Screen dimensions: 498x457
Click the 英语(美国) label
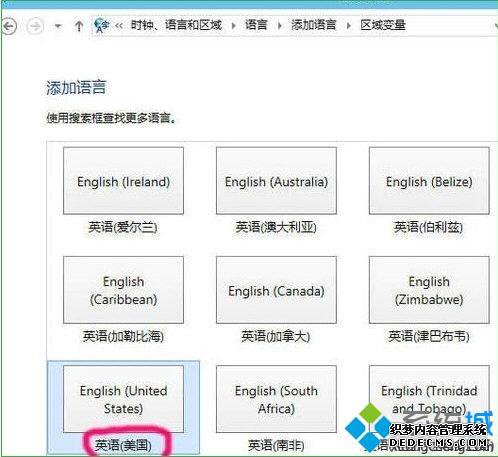[x=123, y=445]
